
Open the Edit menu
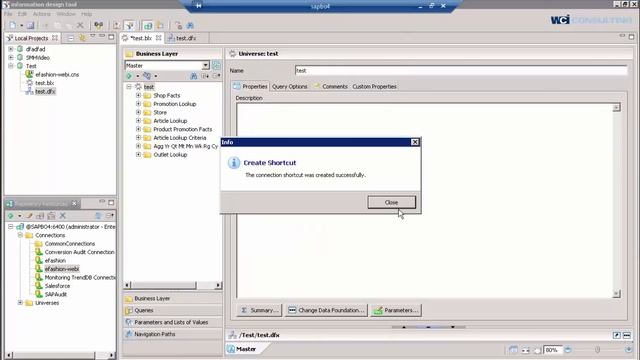(22, 14)
